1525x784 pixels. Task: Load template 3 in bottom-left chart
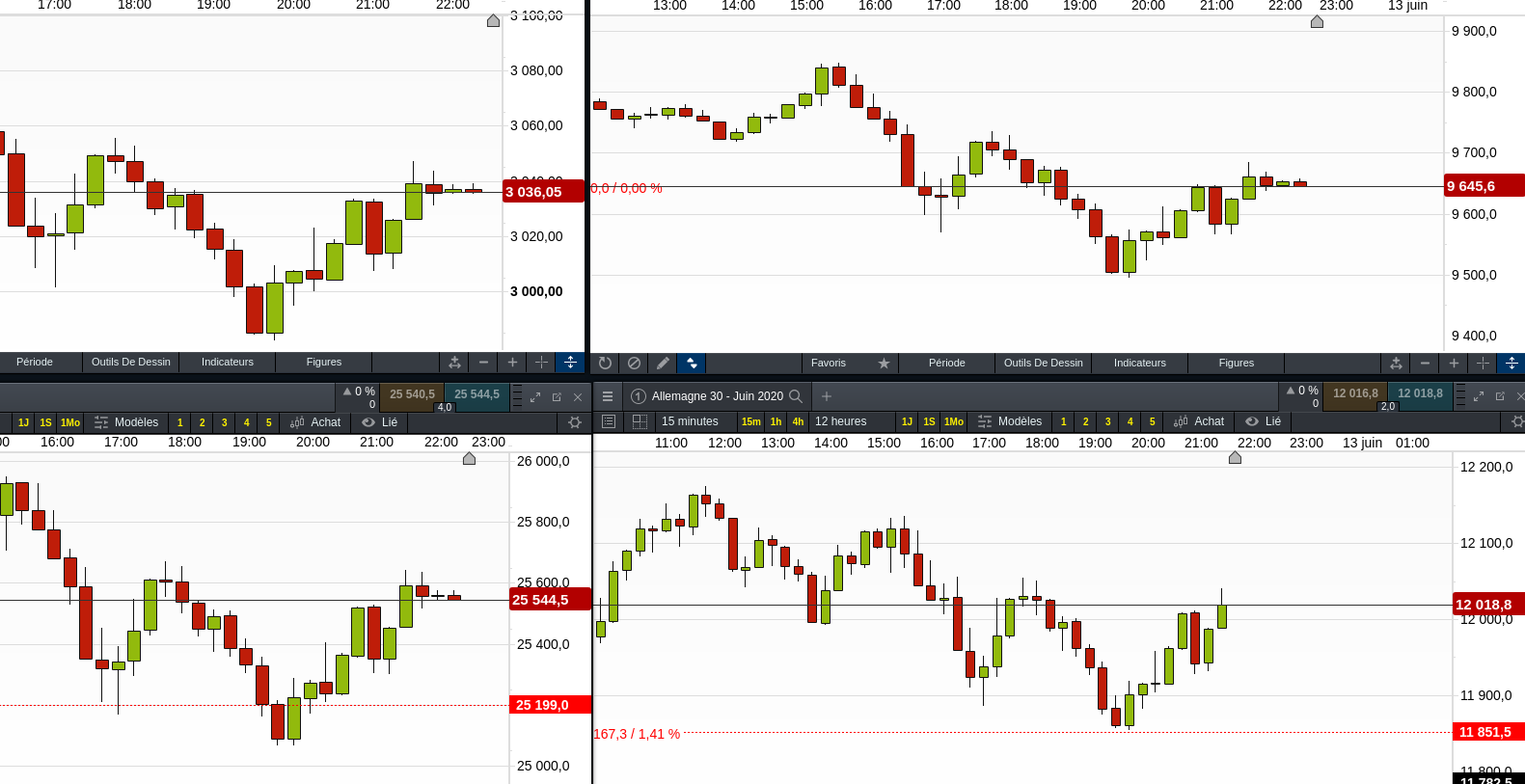click(x=225, y=422)
